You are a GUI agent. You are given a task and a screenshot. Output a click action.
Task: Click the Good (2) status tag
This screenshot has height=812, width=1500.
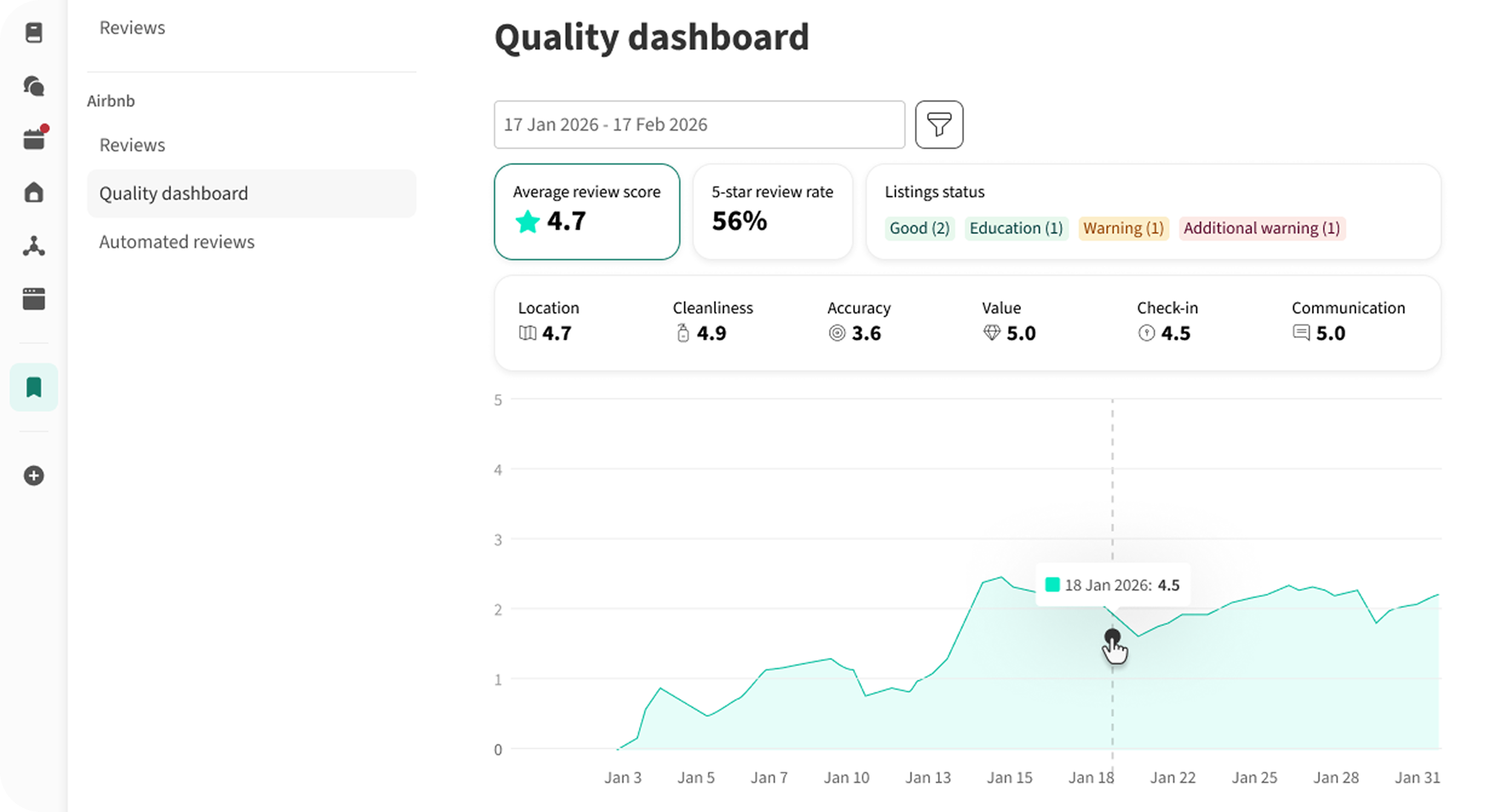(919, 228)
